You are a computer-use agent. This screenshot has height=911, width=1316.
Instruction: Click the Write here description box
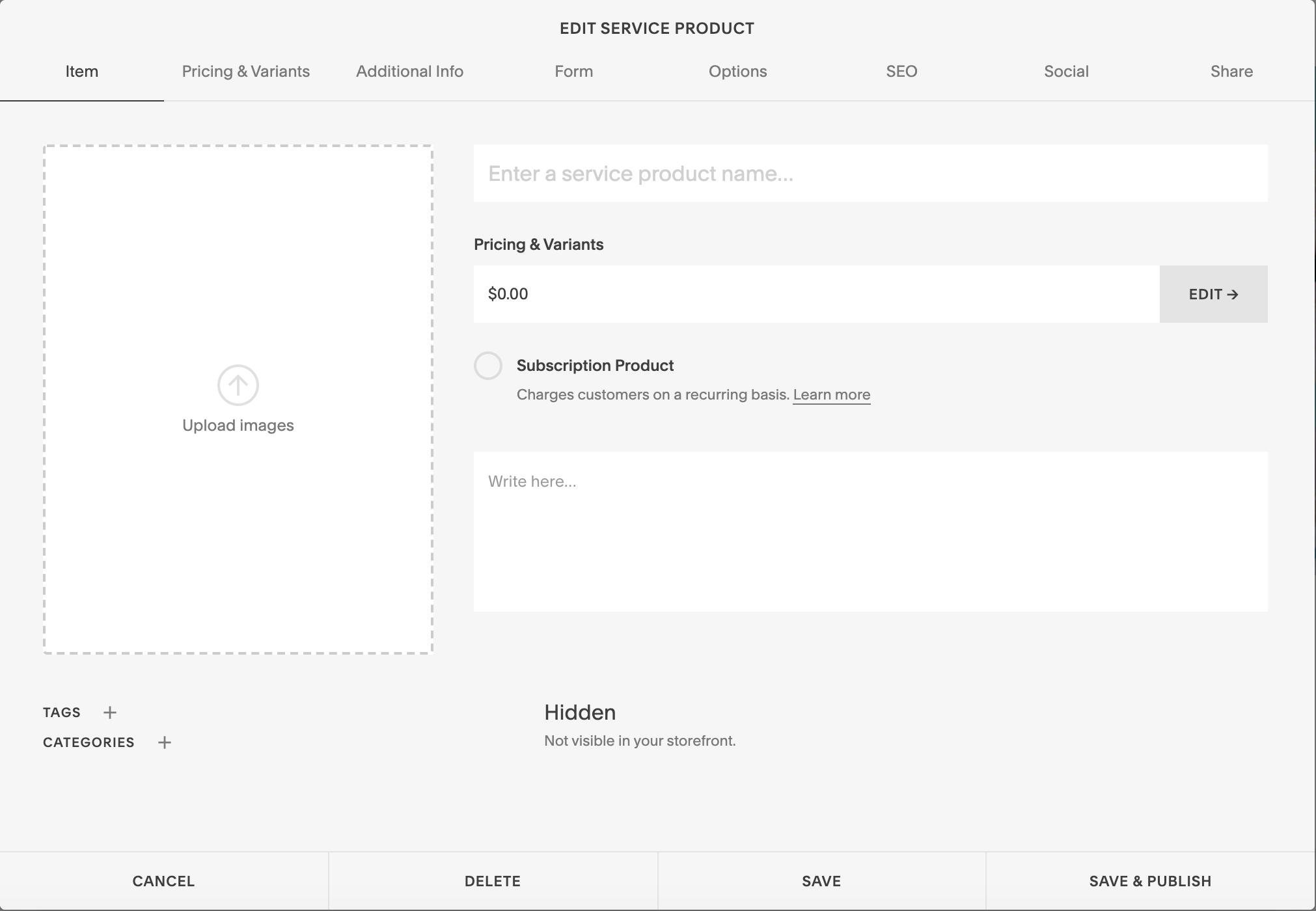click(871, 532)
